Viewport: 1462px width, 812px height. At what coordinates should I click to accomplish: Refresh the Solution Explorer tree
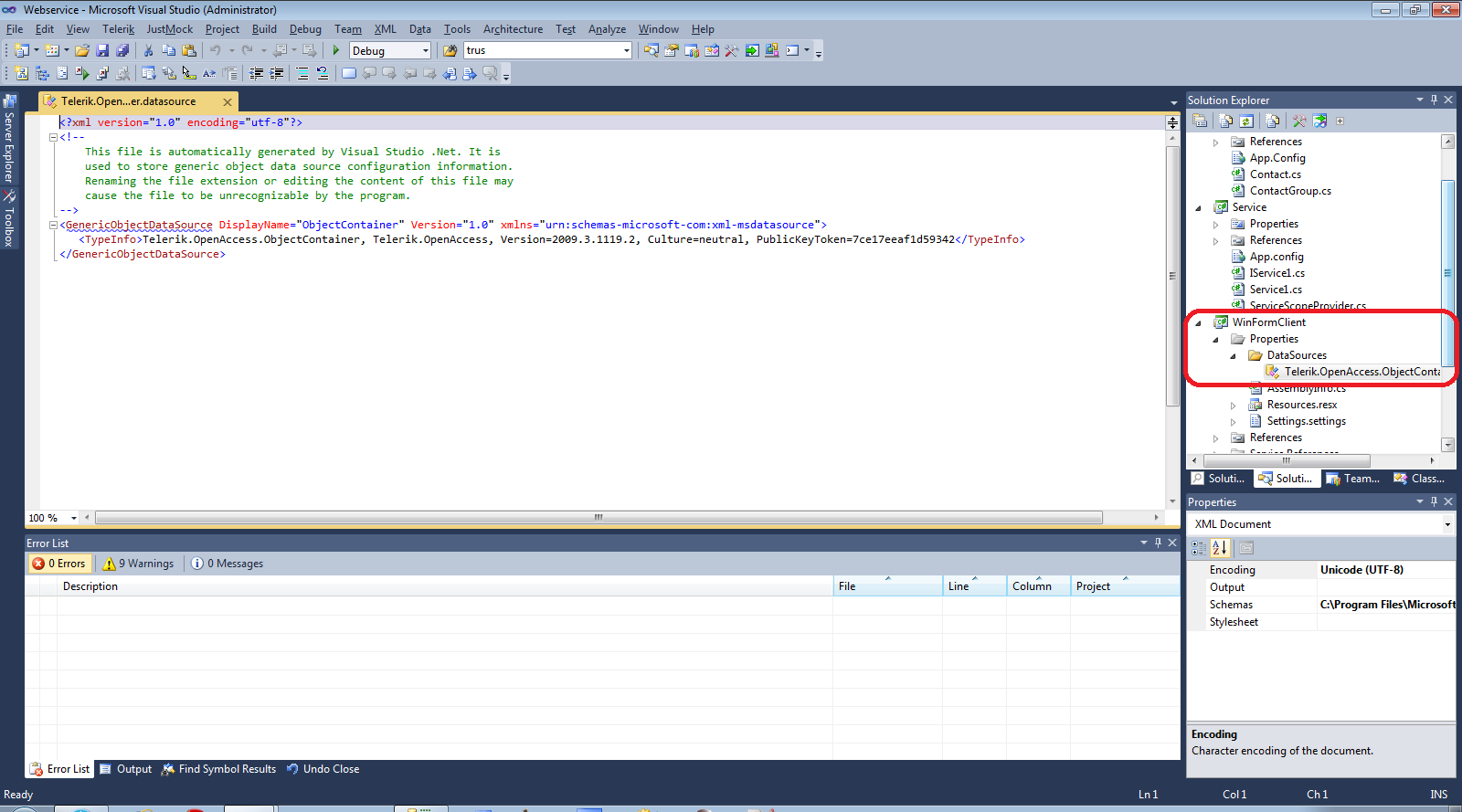[x=1246, y=121]
